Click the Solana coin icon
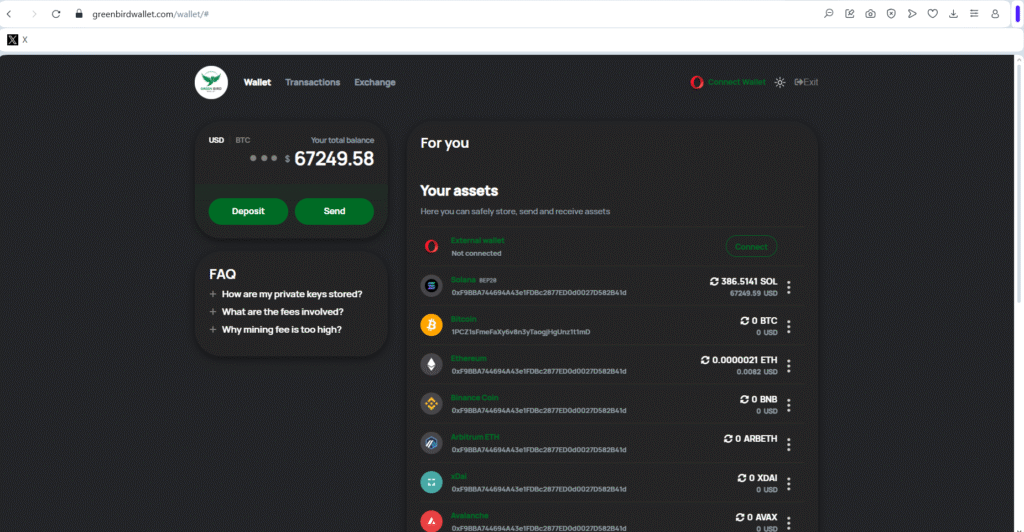 (x=431, y=286)
